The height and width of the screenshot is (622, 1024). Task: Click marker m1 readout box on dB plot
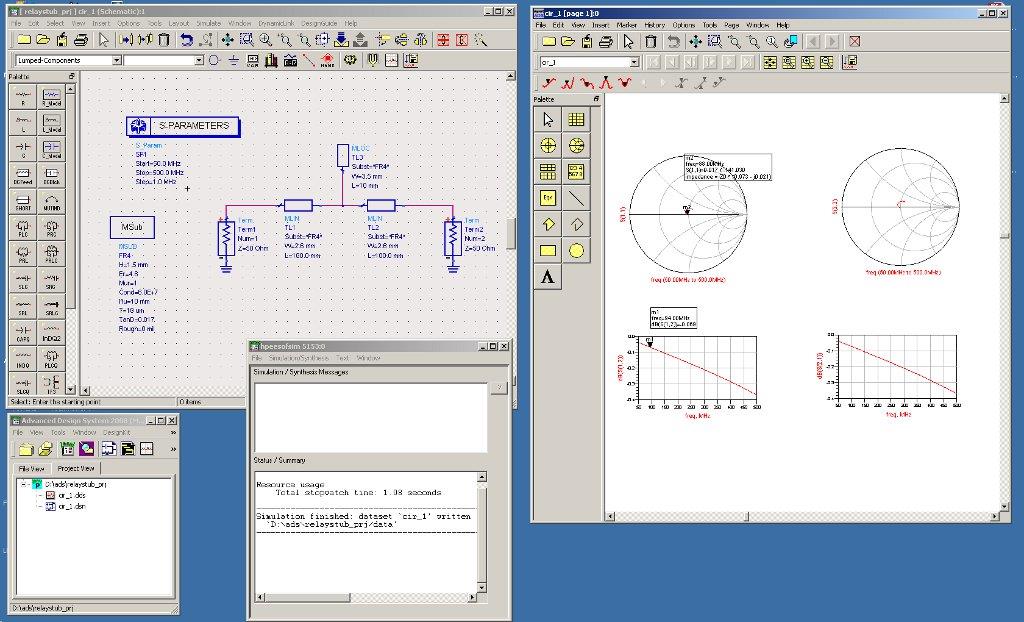point(673,318)
